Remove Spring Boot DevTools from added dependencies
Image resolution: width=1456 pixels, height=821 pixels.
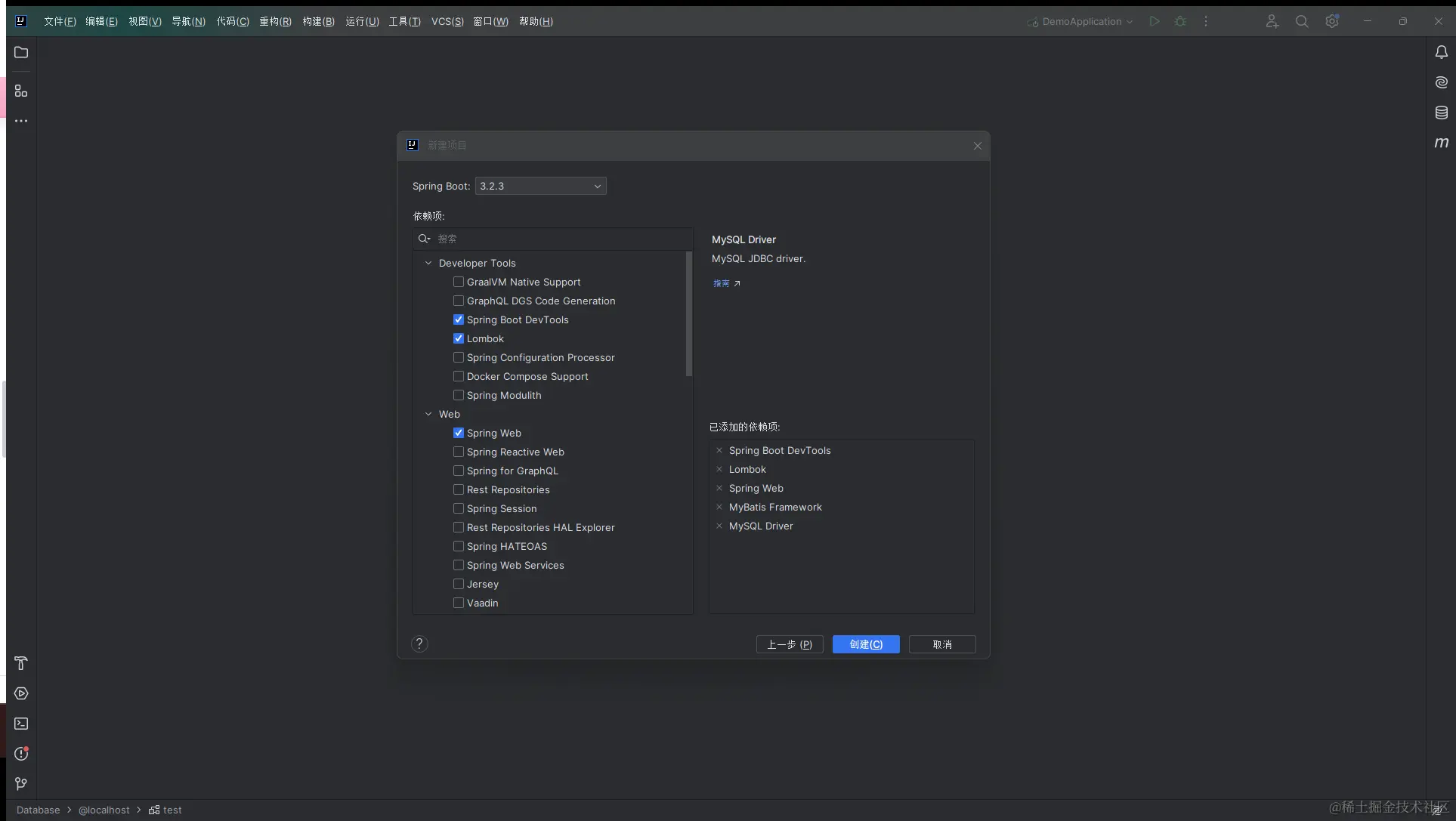click(719, 450)
